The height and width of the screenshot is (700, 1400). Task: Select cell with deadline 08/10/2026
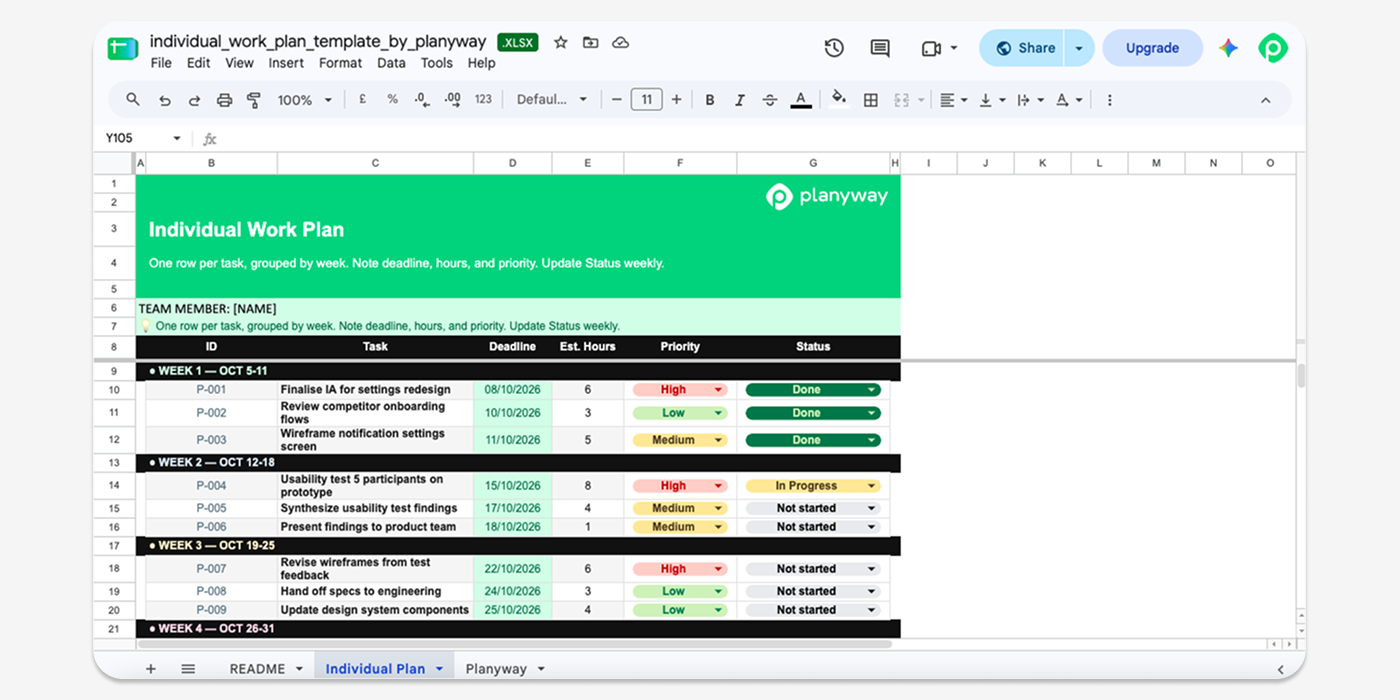click(512, 390)
